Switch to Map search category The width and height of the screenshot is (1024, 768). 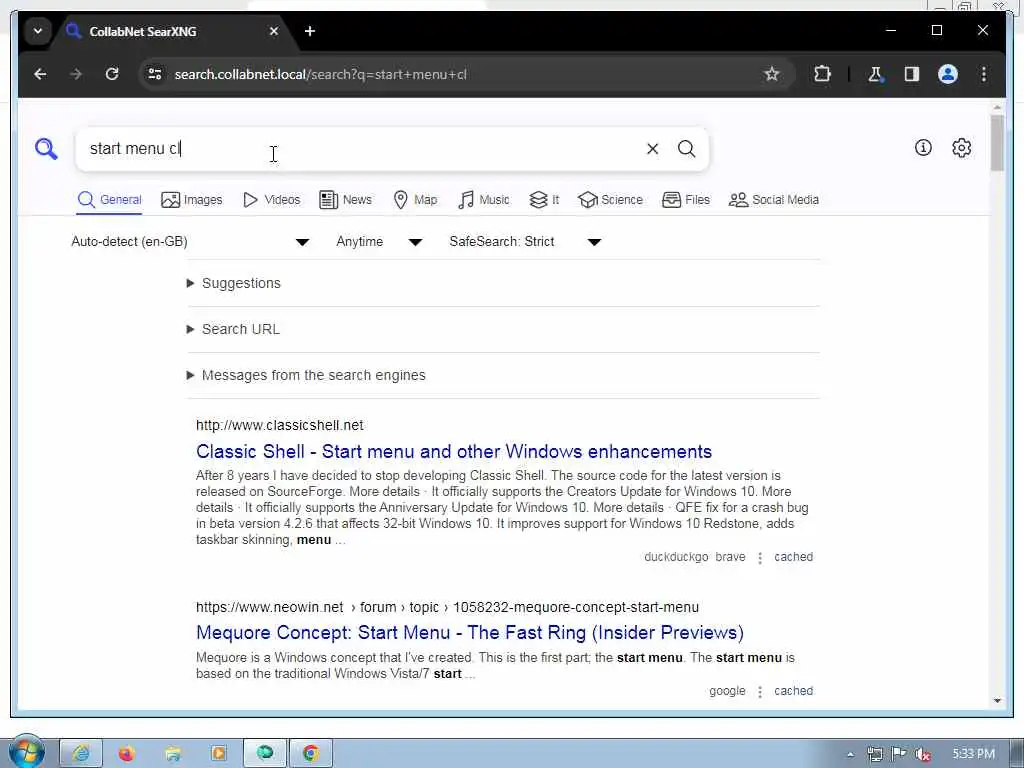point(415,200)
